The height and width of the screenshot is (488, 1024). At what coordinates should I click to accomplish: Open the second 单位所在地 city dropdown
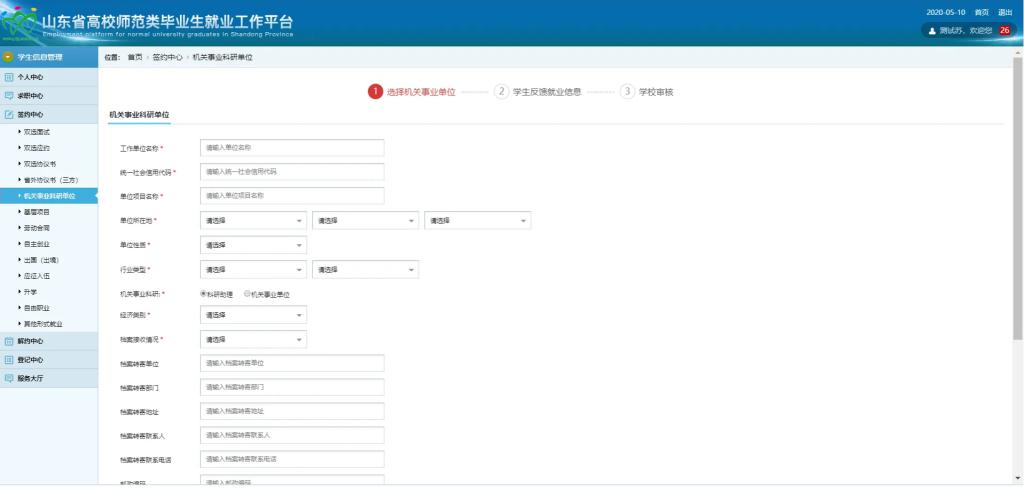pyautogui.click(x=366, y=221)
